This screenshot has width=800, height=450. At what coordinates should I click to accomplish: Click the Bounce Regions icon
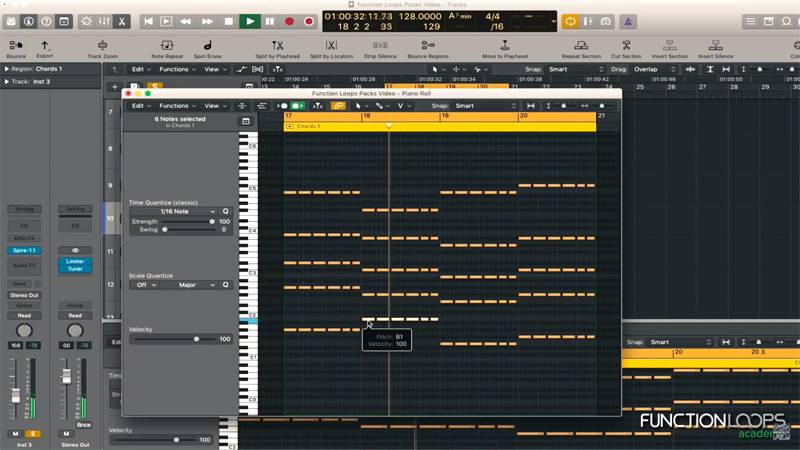point(427,46)
